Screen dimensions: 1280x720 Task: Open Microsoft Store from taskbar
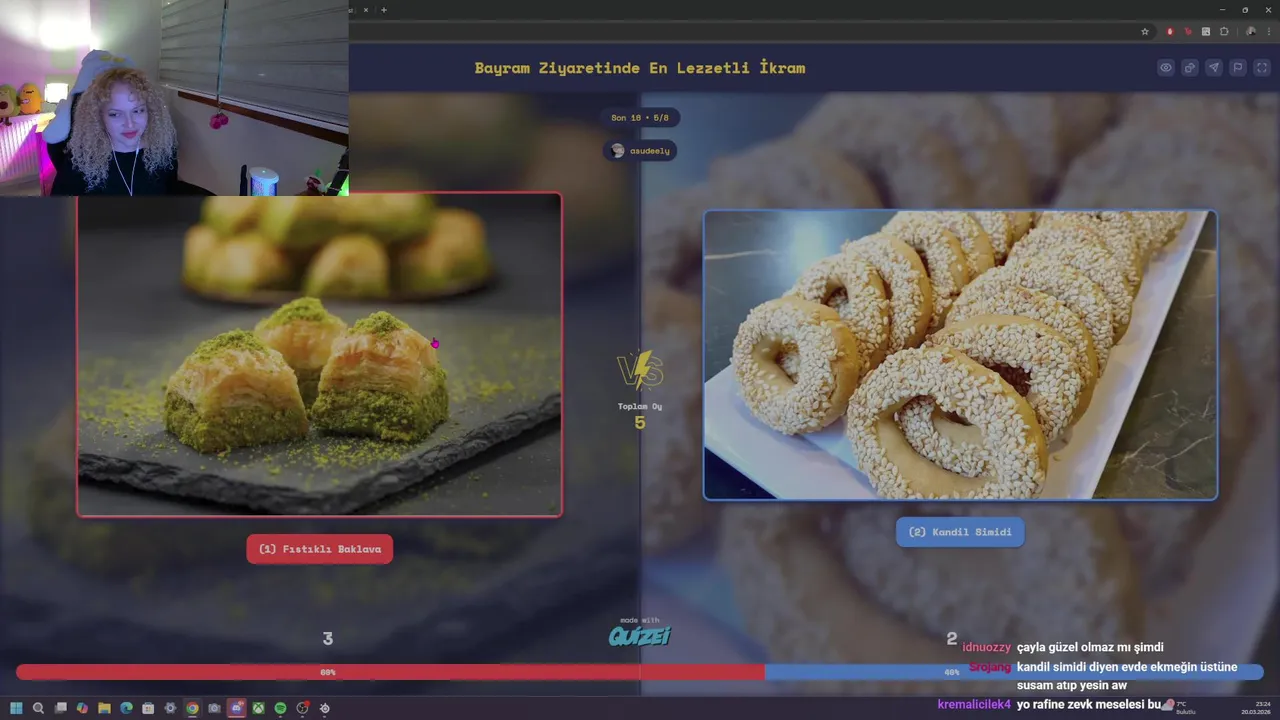tap(148, 708)
